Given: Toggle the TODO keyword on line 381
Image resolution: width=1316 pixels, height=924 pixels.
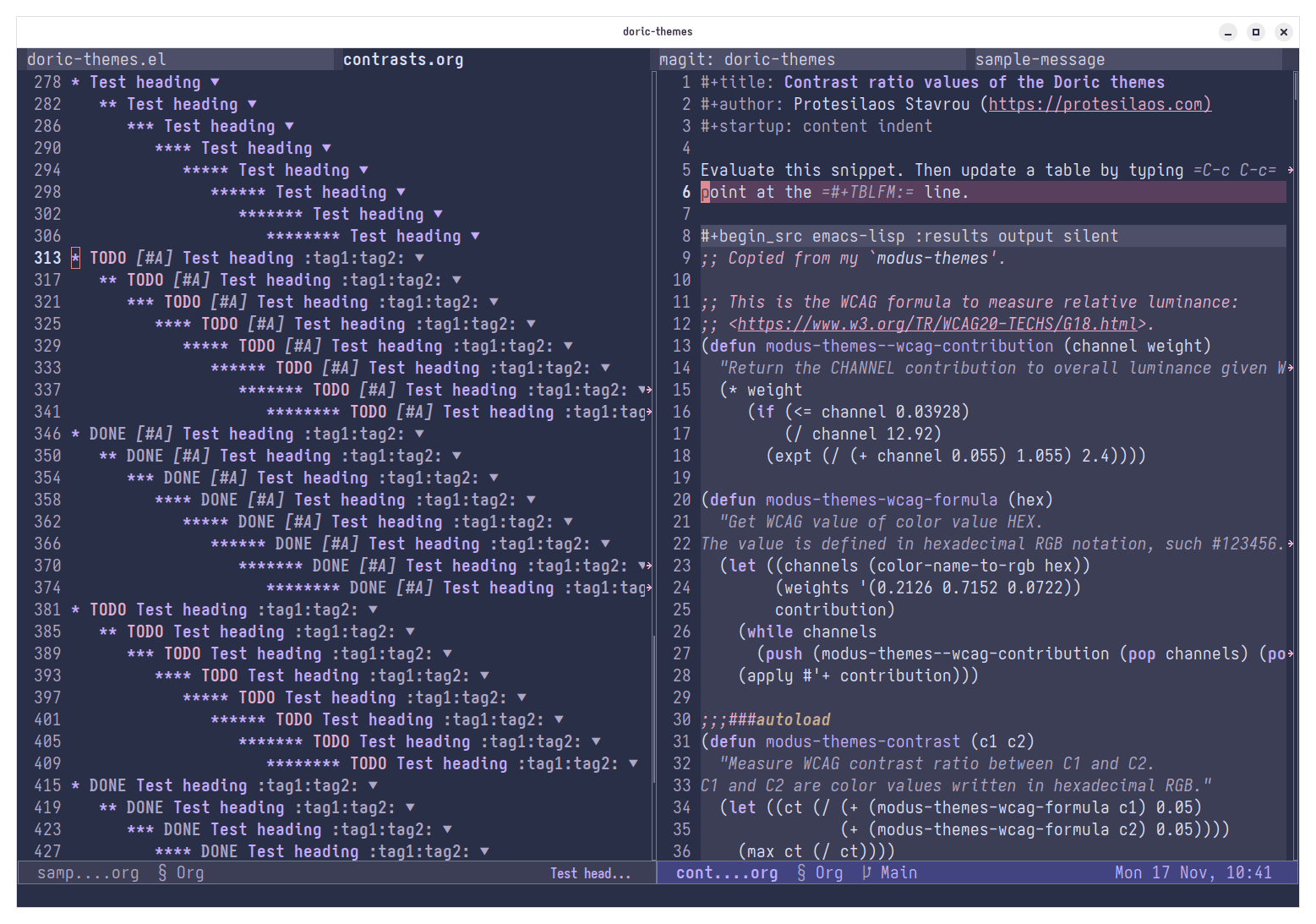Looking at the screenshot, I should [107, 610].
